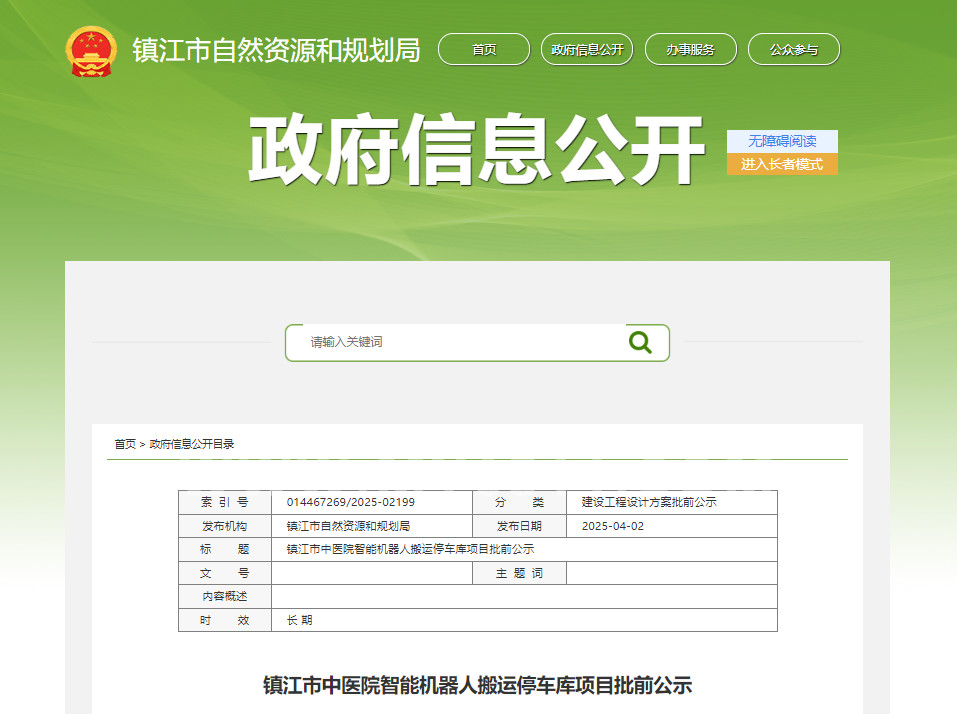Click the publish date 2025-04-02
This screenshot has height=714, width=957.
613,526
